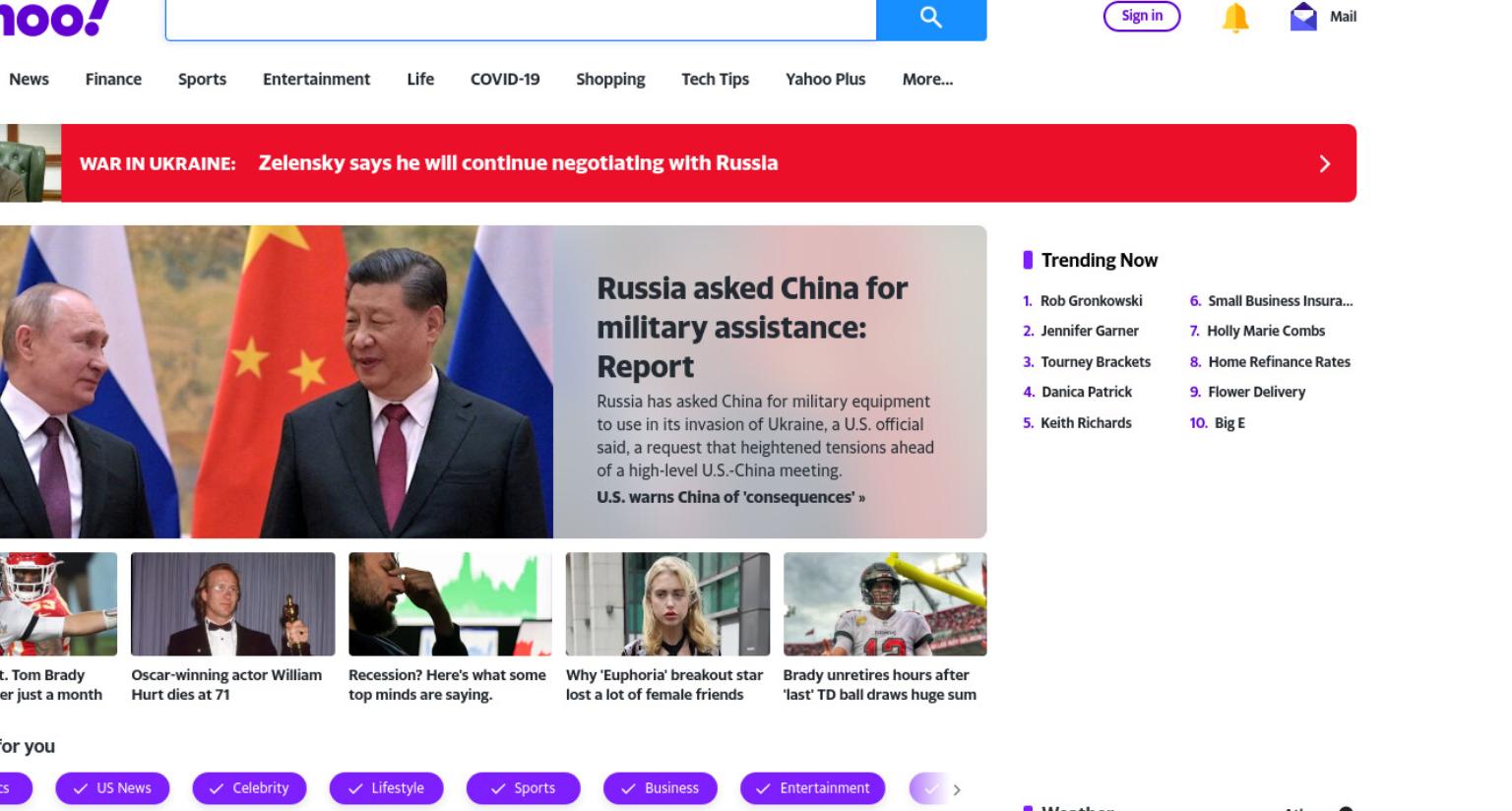Screen dimensions: 1512x811
Task: Open the William Hurt story thumbnail
Action: [233, 604]
